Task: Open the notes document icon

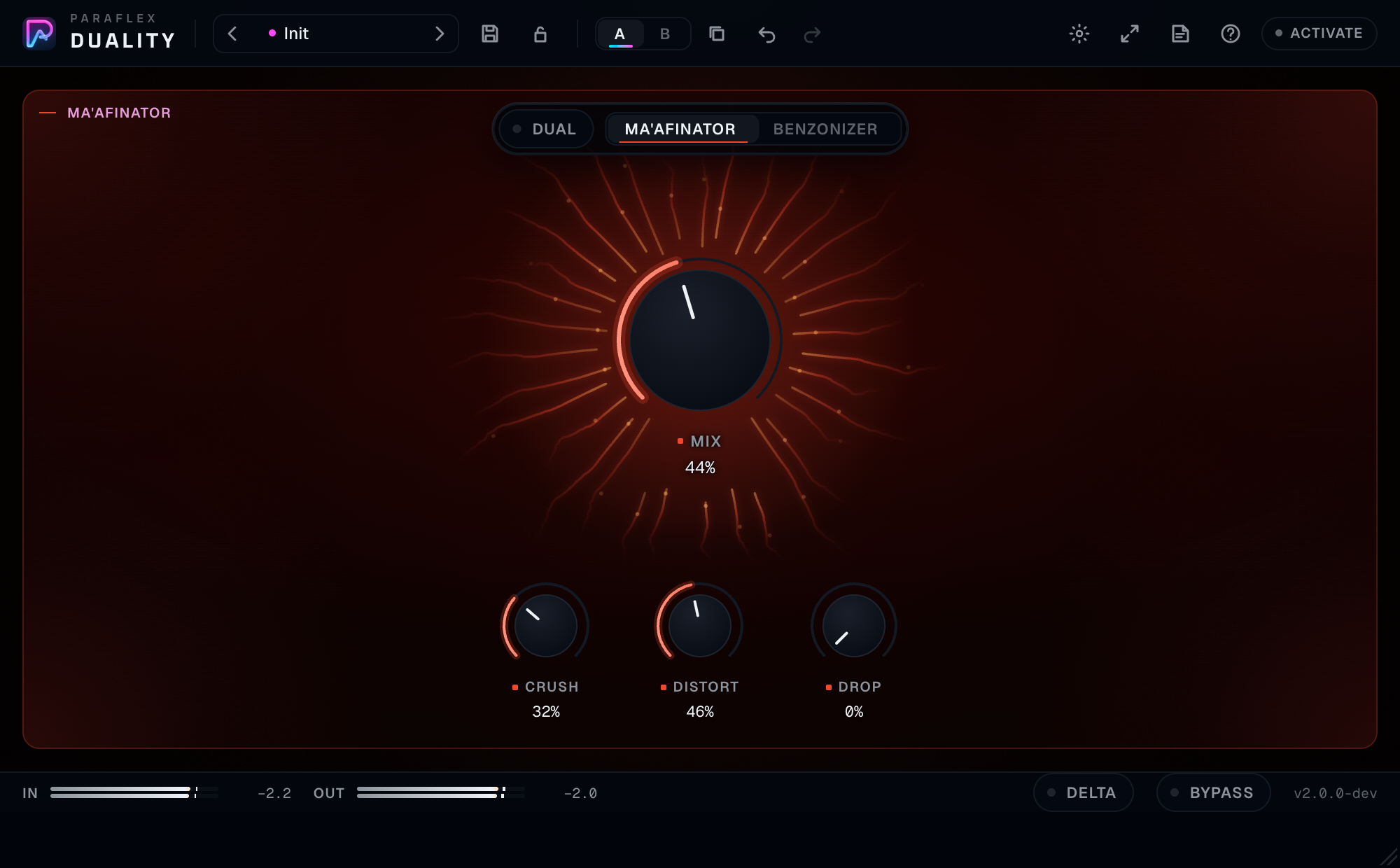Action: click(x=1180, y=34)
